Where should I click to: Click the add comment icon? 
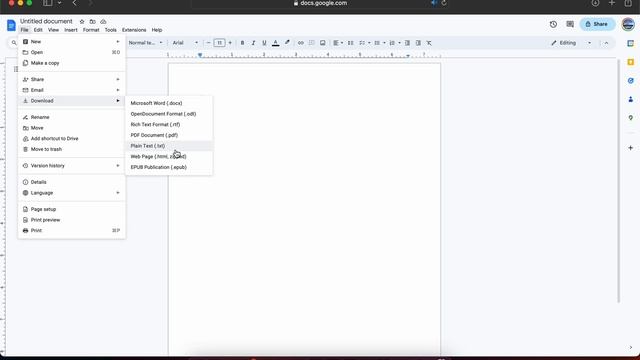pyautogui.click(x=311, y=43)
